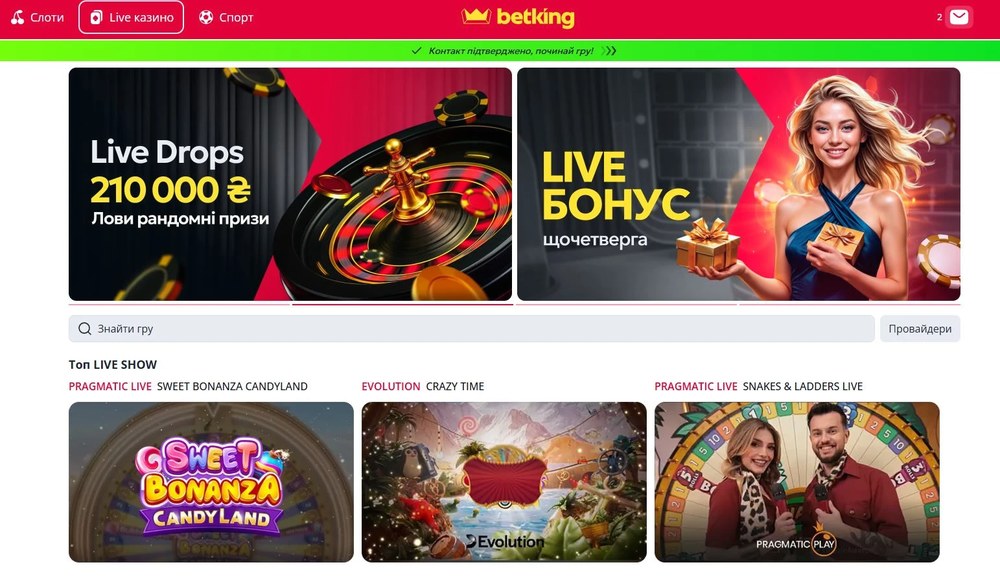Click the betking crown logo
The height and width of the screenshot is (580, 1000).
[518, 17]
